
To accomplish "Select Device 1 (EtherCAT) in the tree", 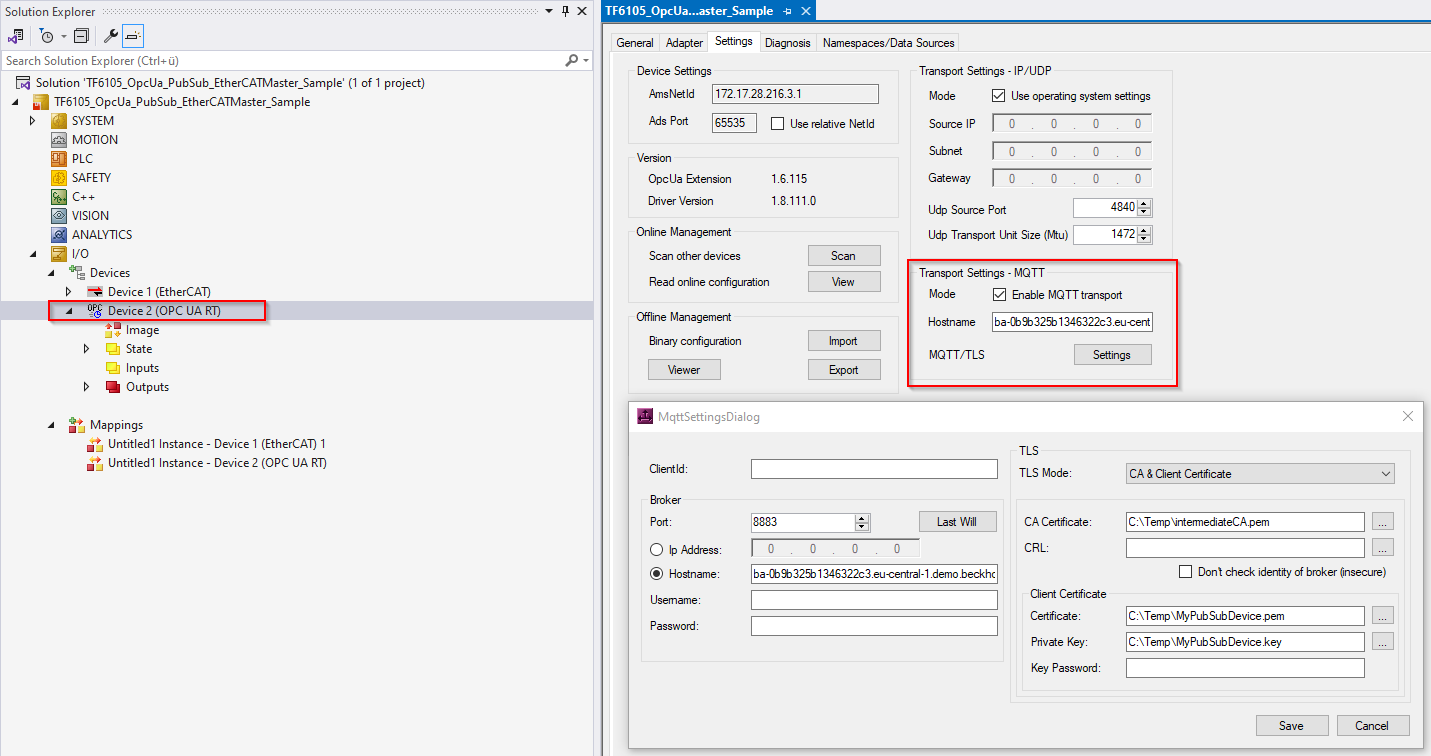I will tap(159, 292).
